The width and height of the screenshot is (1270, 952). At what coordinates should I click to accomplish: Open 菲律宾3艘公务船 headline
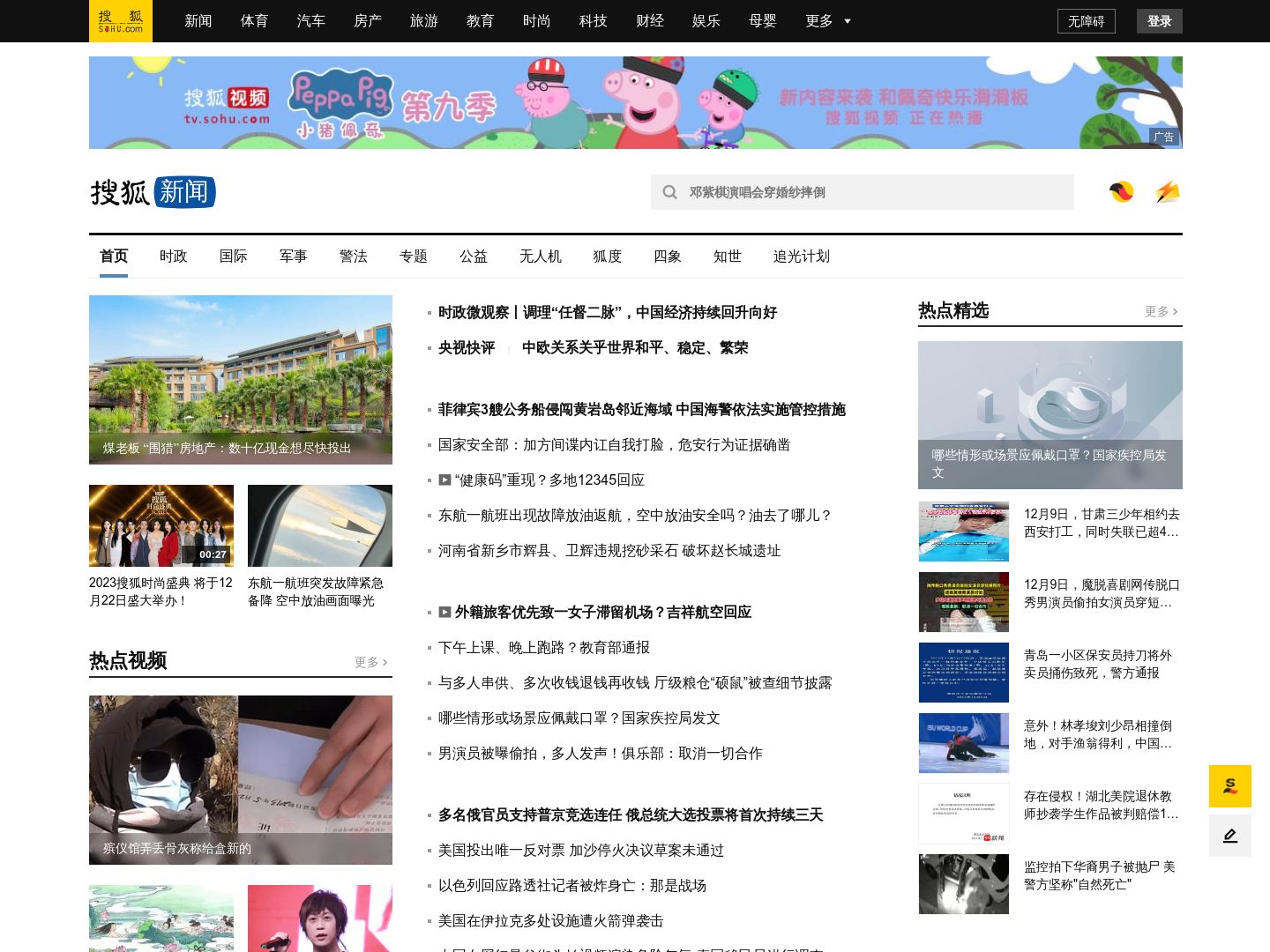tap(642, 409)
